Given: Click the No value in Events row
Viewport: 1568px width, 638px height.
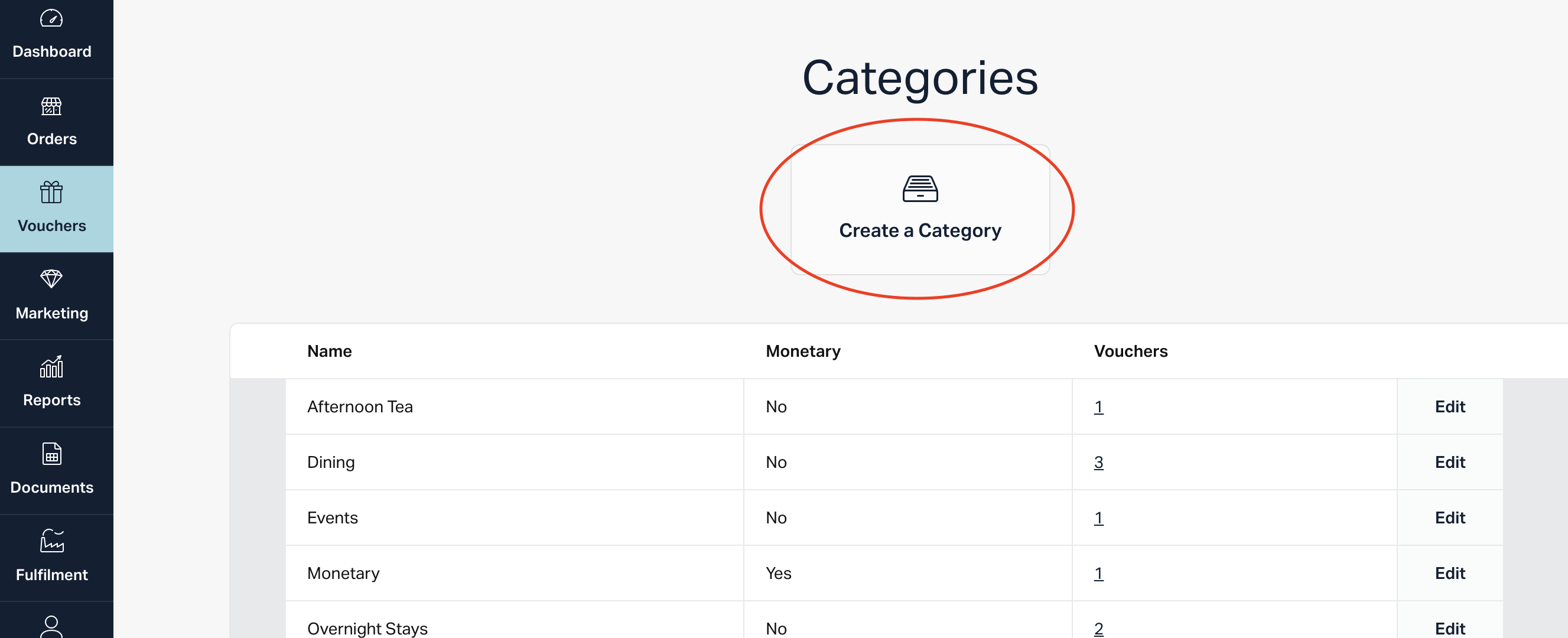Looking at the screenshot, I should tap(776, 517).
